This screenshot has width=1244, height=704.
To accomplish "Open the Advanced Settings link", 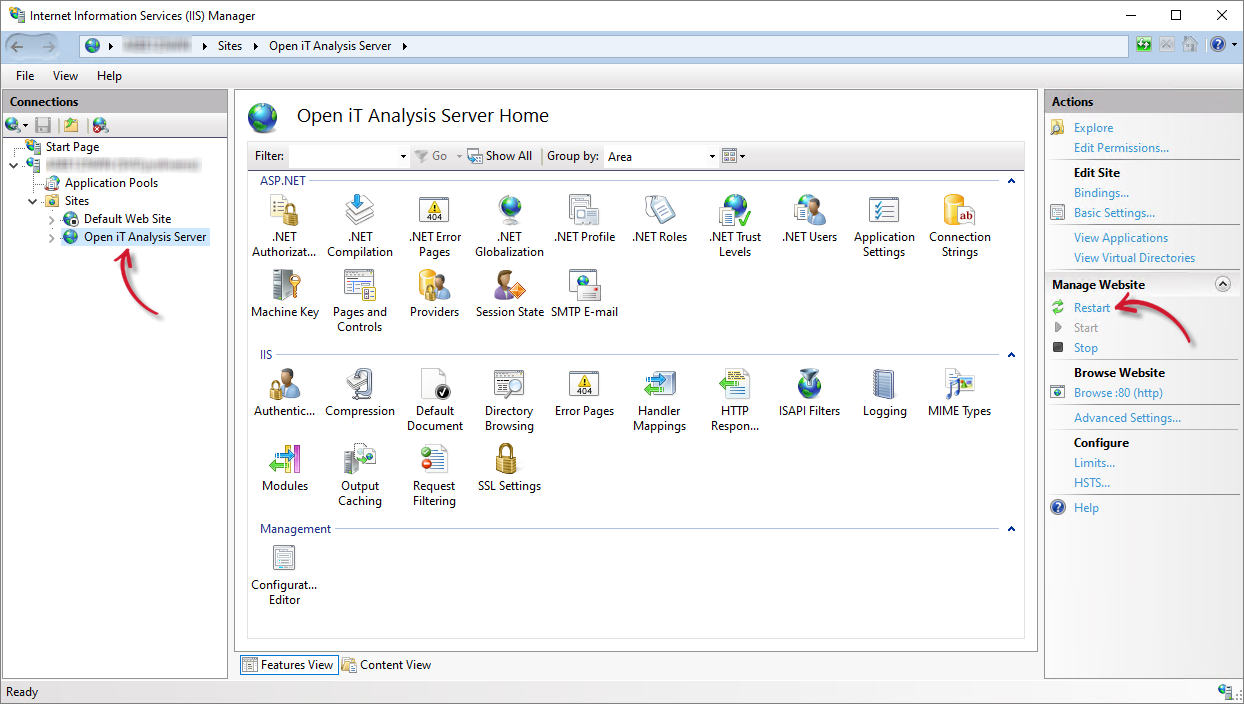I will pos(1126,418).
